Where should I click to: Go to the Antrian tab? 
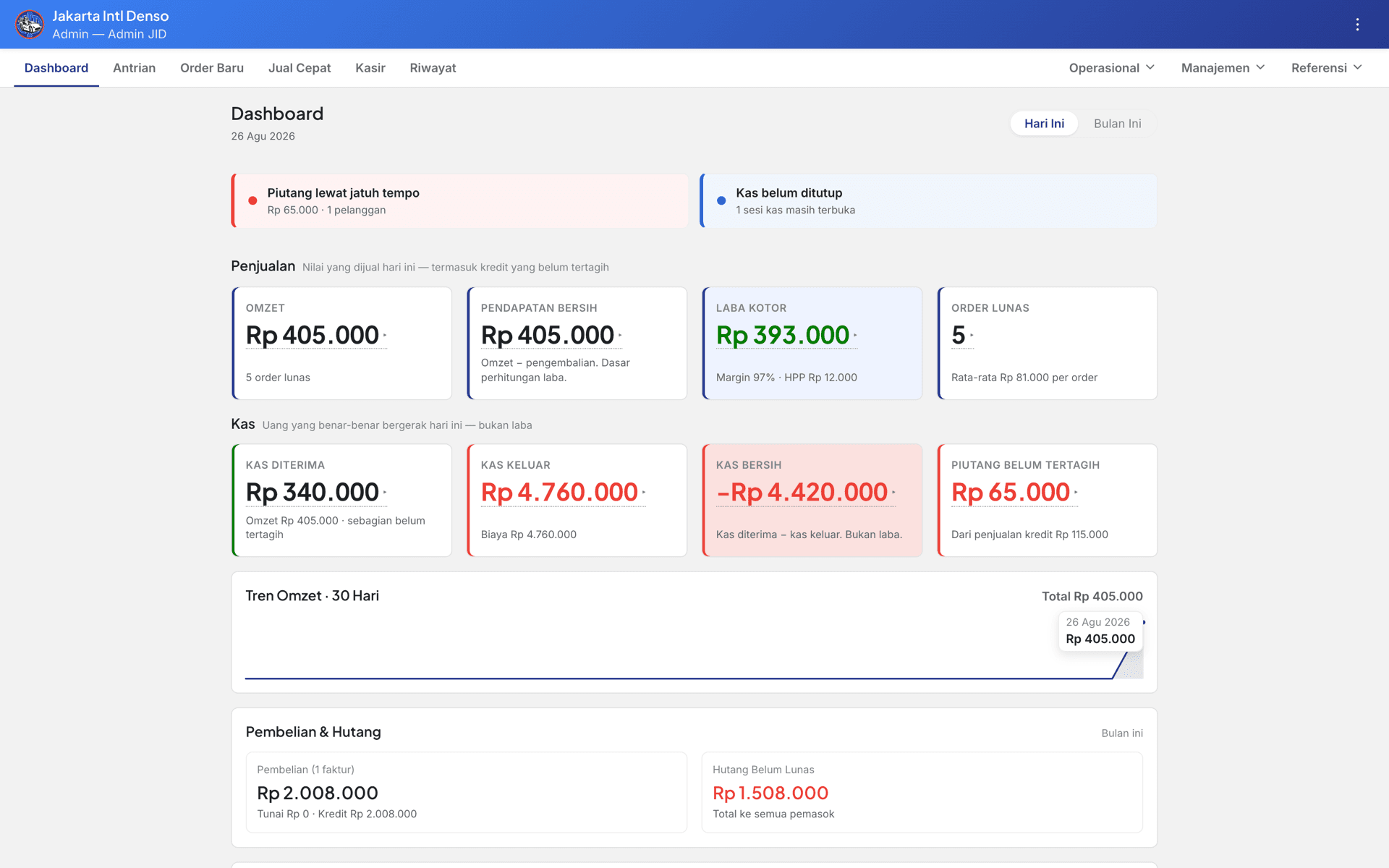click(134, 68)
